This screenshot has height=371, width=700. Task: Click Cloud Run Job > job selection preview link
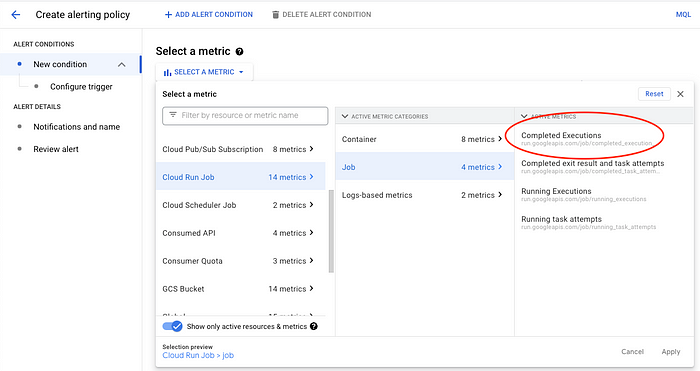click(x=198, y=355)
